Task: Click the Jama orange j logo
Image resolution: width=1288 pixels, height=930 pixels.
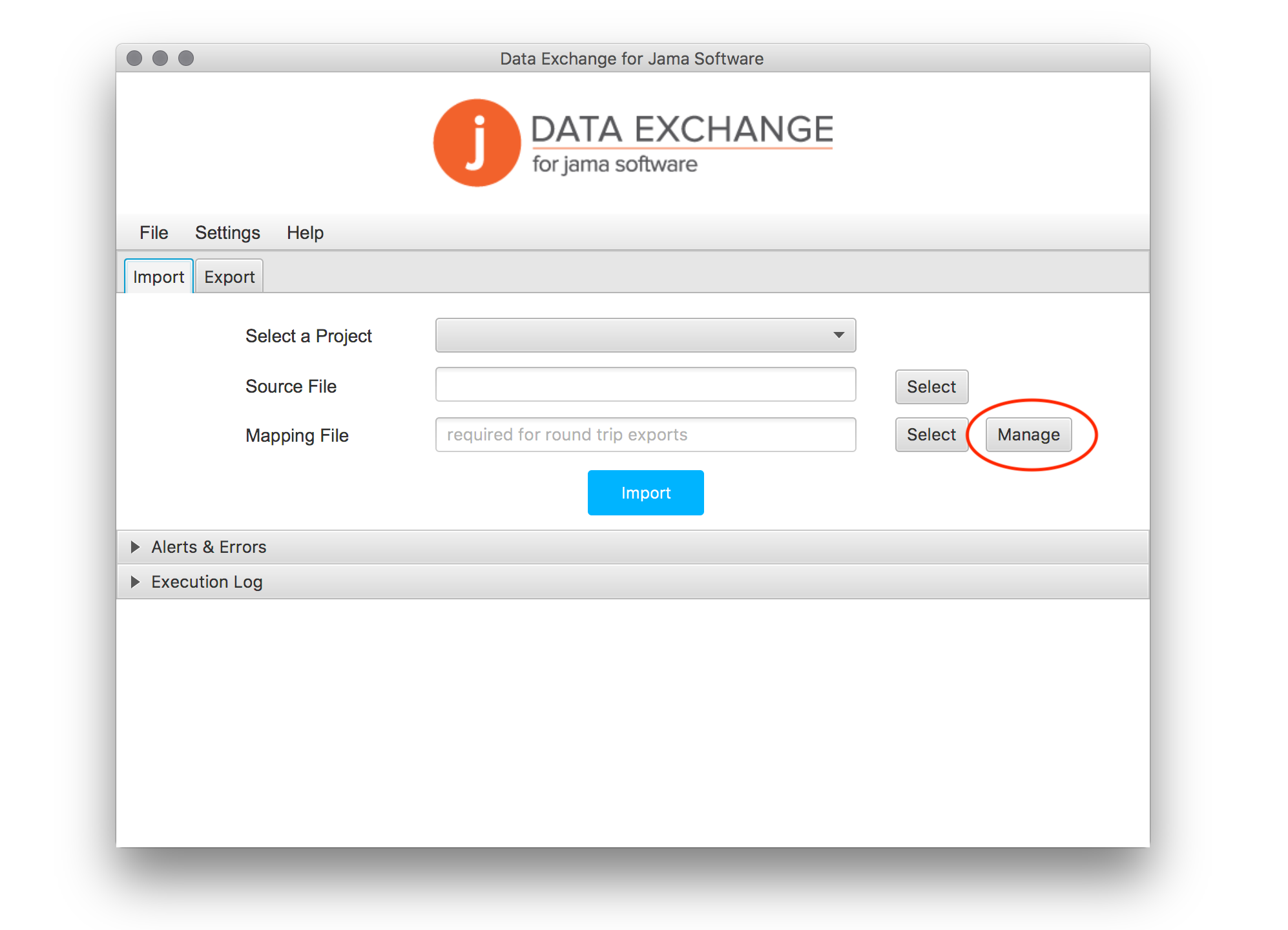Action: (x=477, y=143)
